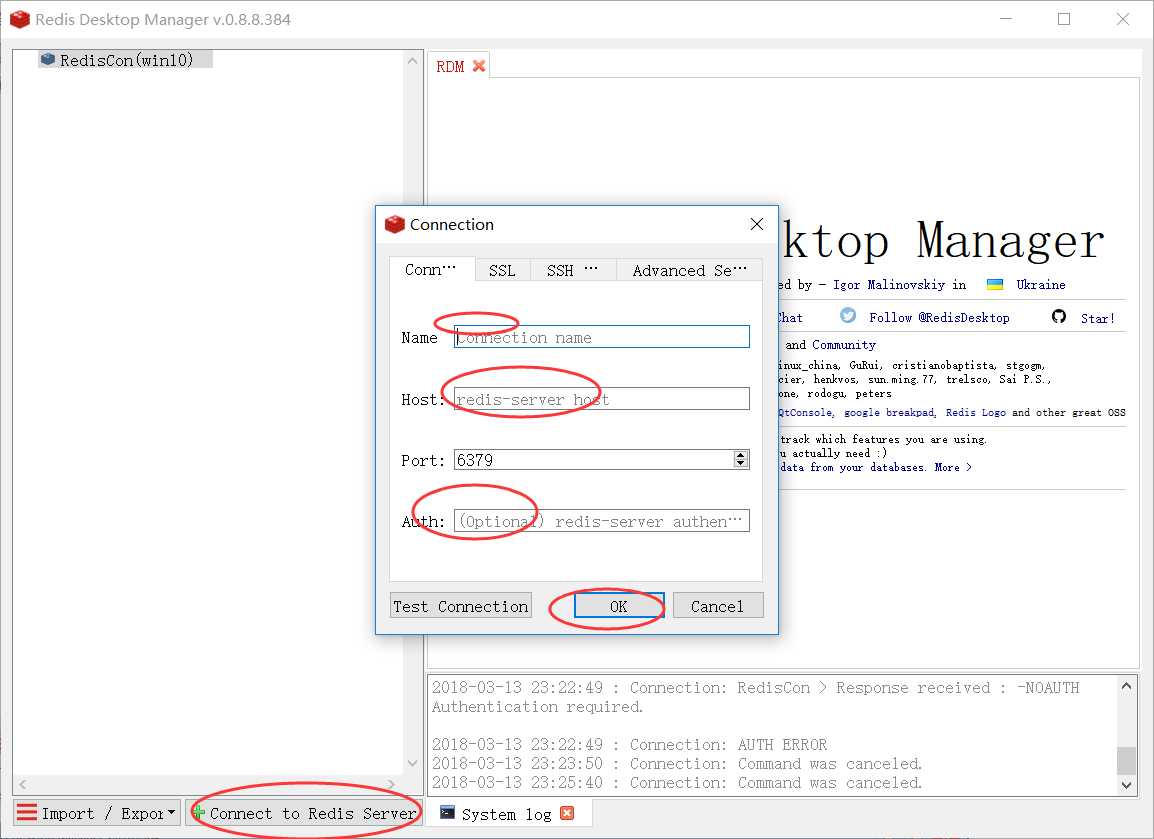Increase port number with up arrow

pyautogui.click(x=740, y=455)
